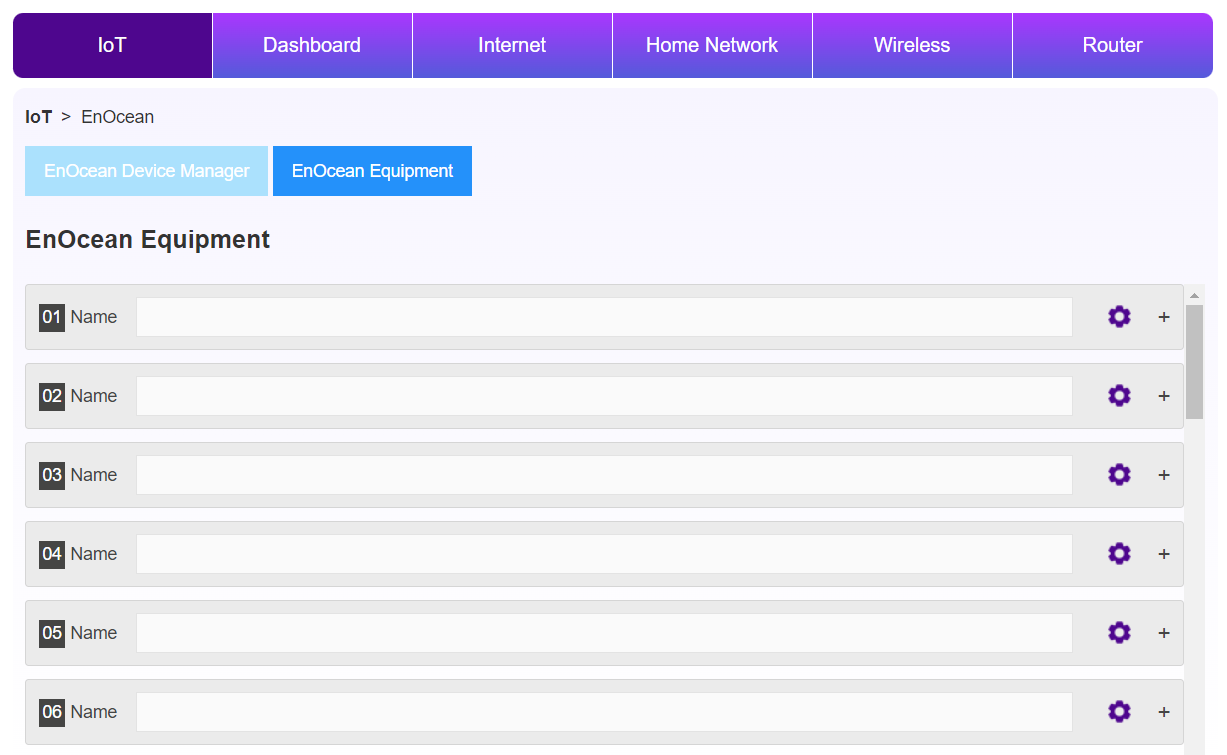Expand equipment 03 row with plus
This screenshot has height=755, width=1227.
click(x=1164, y=475)
